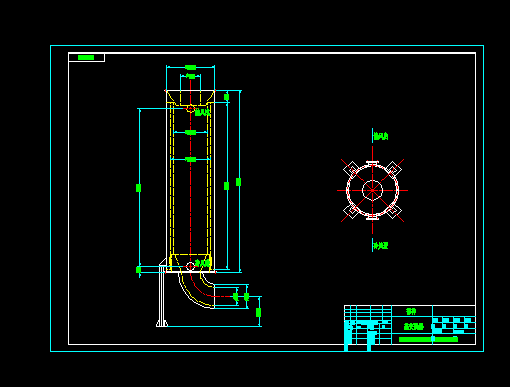
Task: Pick the small inner circle of the top view
Action: (372, 190)
